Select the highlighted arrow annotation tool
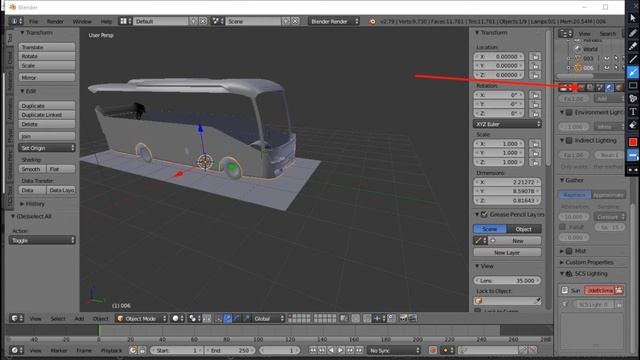This screenshot has width=640, height=360. [x=633, y=73]
